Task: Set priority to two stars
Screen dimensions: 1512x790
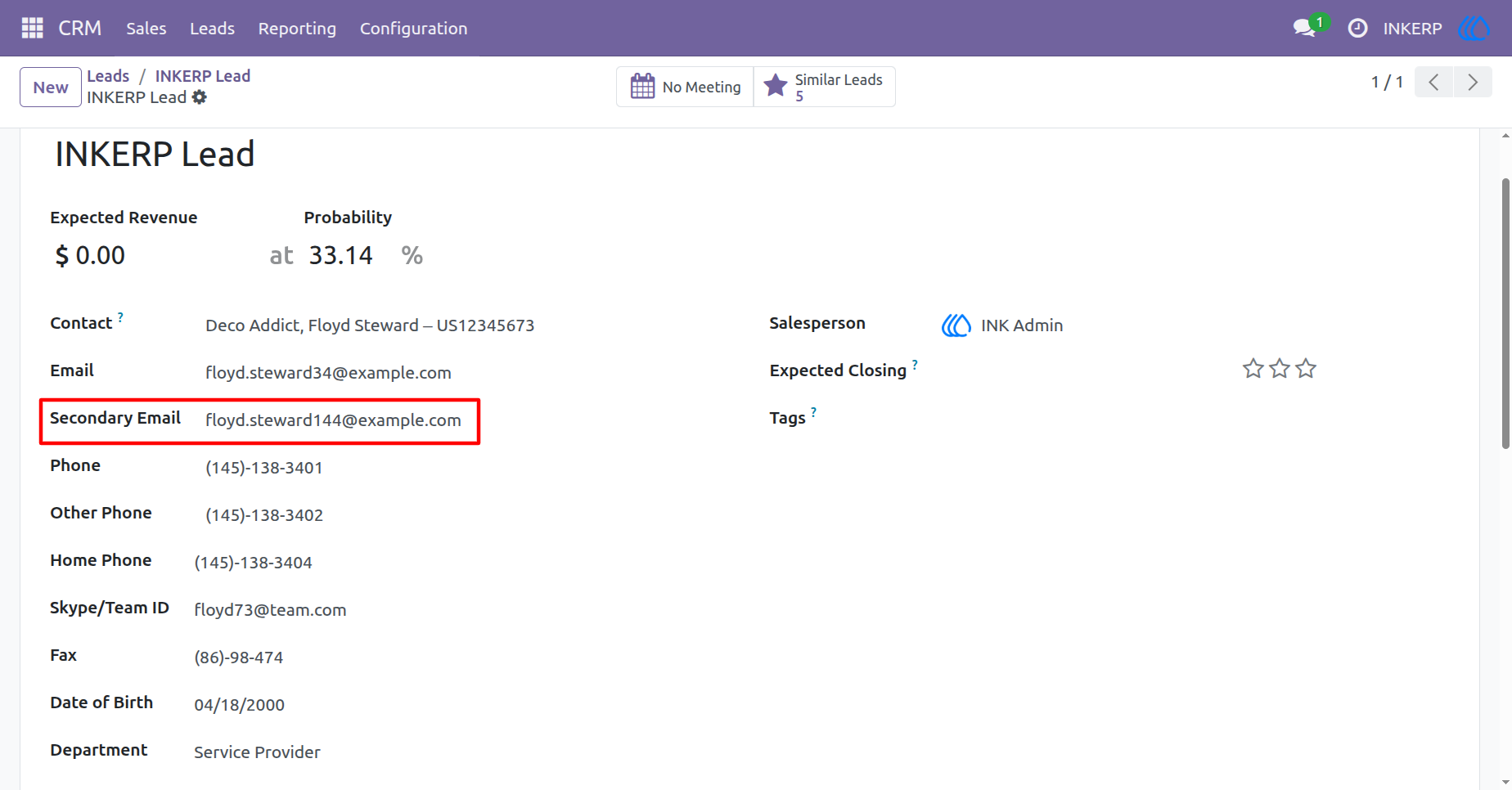Action: tap(1280, 369)
